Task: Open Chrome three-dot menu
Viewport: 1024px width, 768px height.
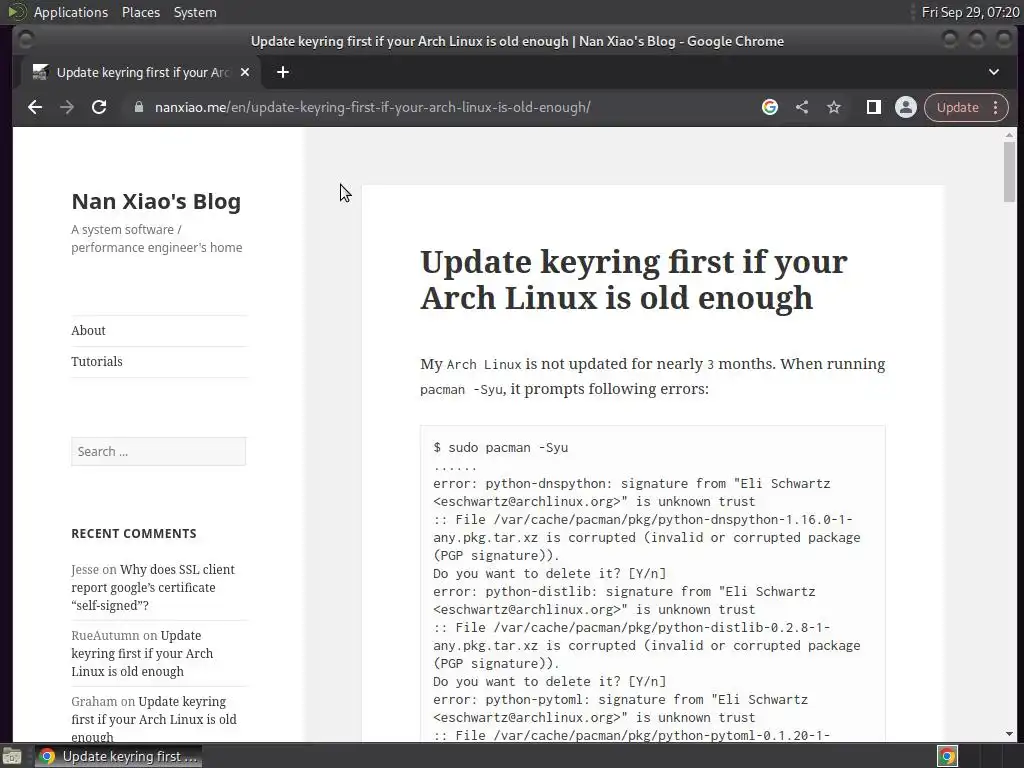Action: point(996,108)
